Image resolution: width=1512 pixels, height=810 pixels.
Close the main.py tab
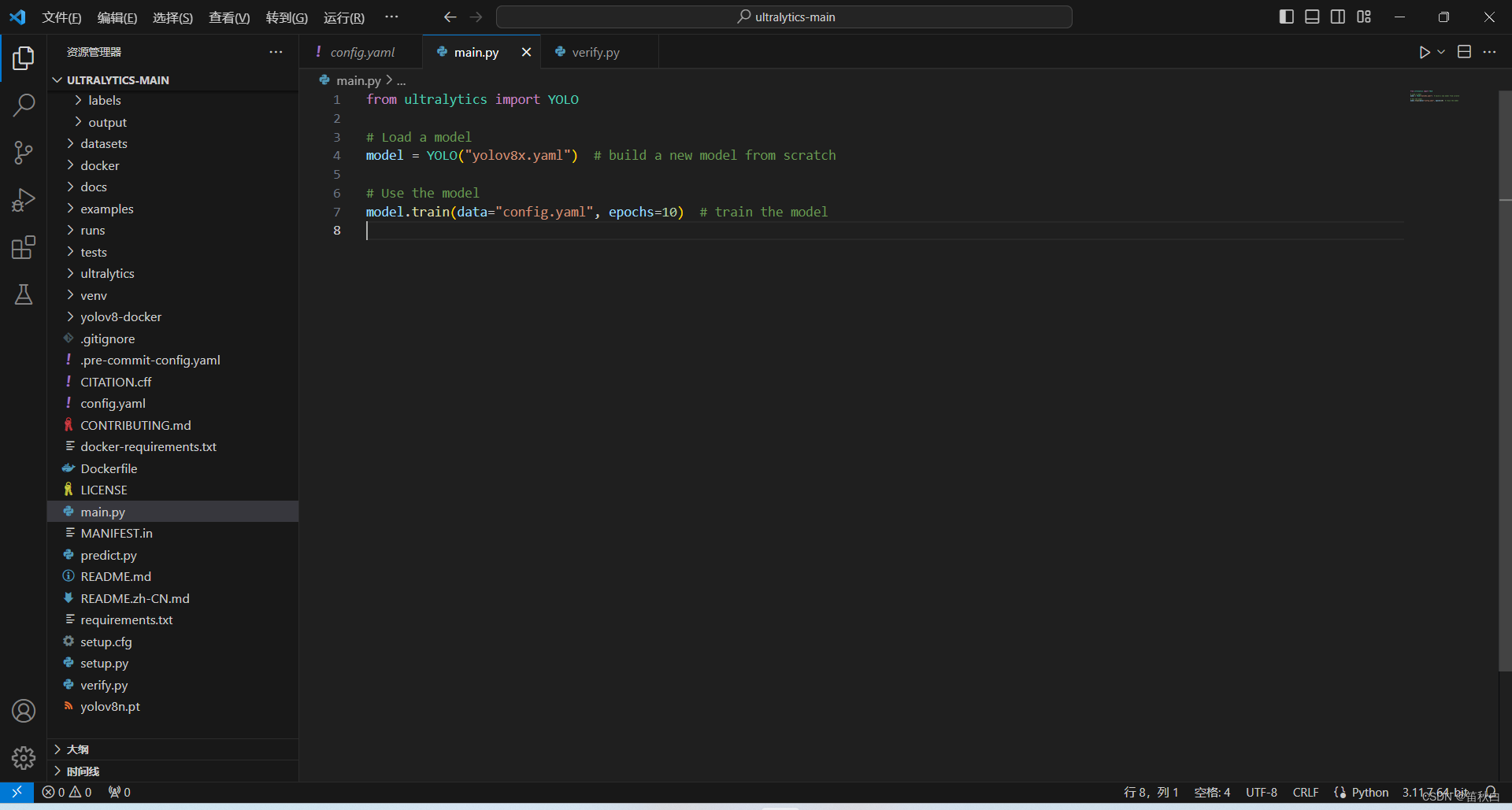click(526, 52)
